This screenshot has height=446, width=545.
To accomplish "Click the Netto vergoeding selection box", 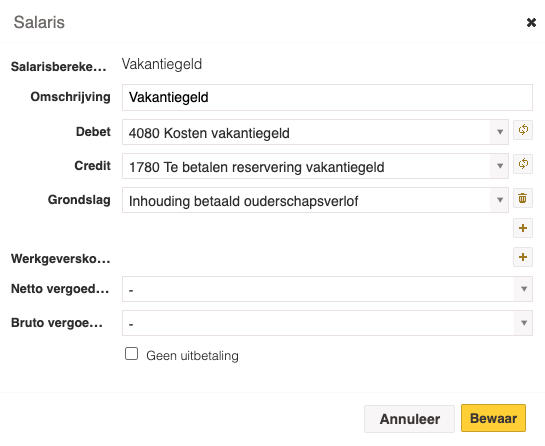I will tap(327, 289).
